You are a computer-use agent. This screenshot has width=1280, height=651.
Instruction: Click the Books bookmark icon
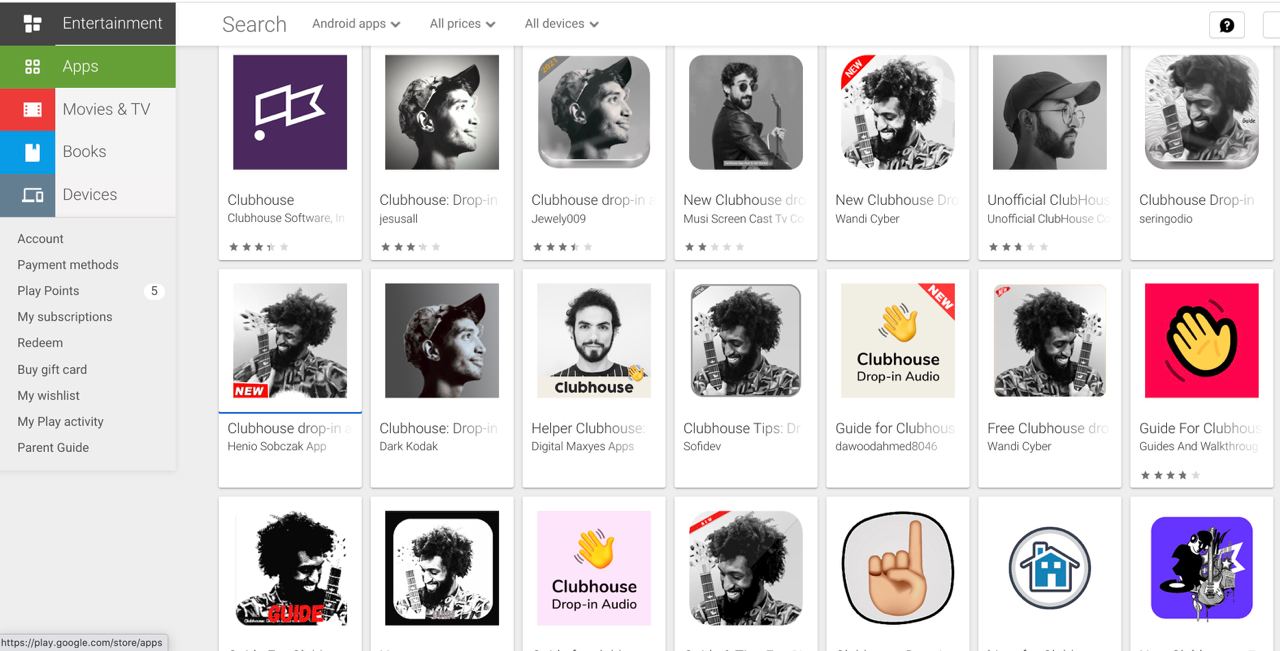pos(32,152)
